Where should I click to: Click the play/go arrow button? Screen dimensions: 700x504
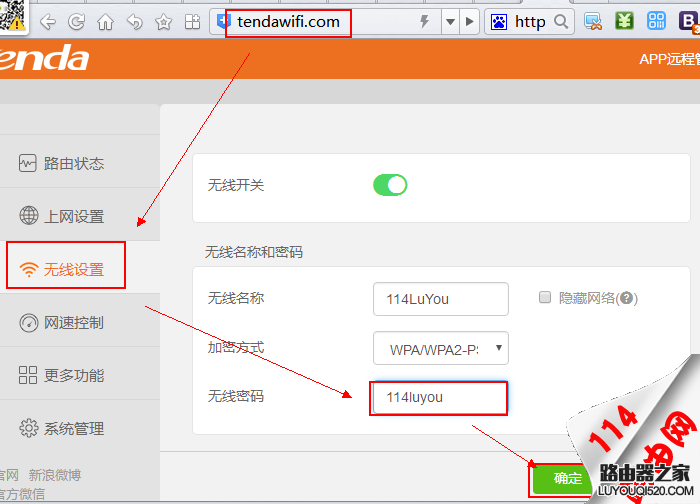click(x=469, y=21)
